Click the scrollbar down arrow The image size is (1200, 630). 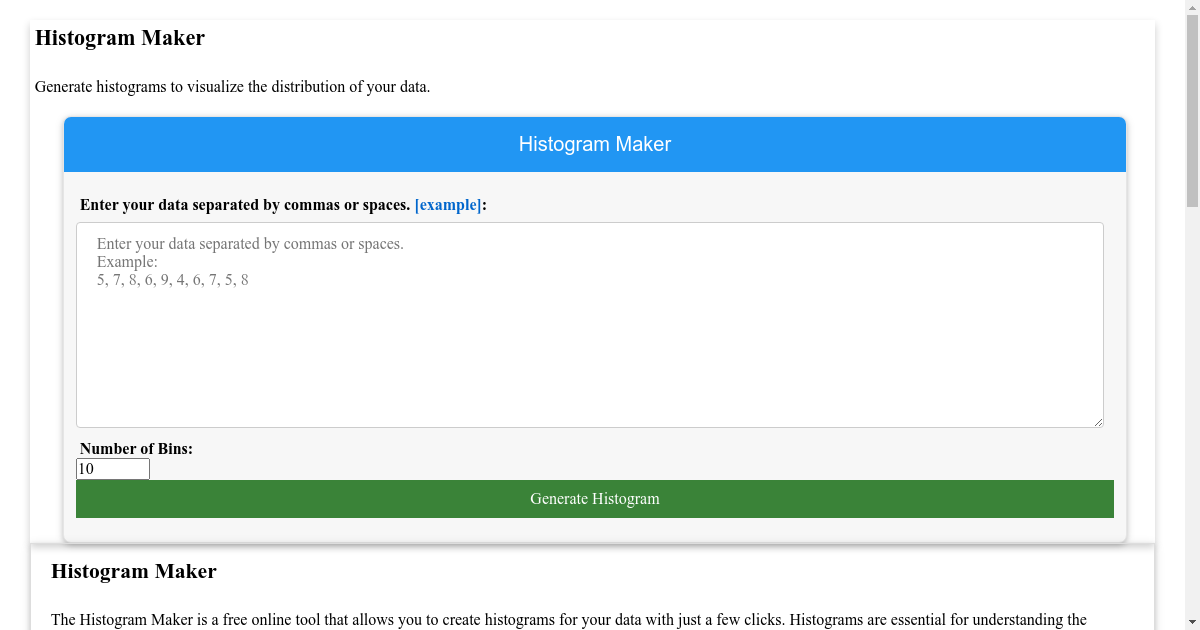pyautogui.click(x=1193, y=622)
